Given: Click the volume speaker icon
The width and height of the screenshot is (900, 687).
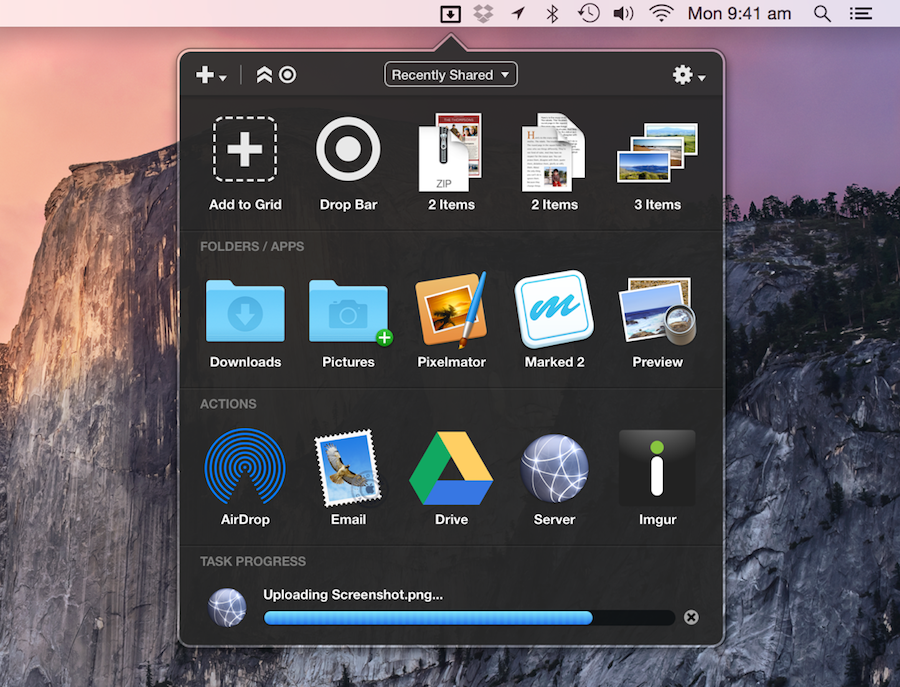Looking at the screenshot, I should pos(623,13).
